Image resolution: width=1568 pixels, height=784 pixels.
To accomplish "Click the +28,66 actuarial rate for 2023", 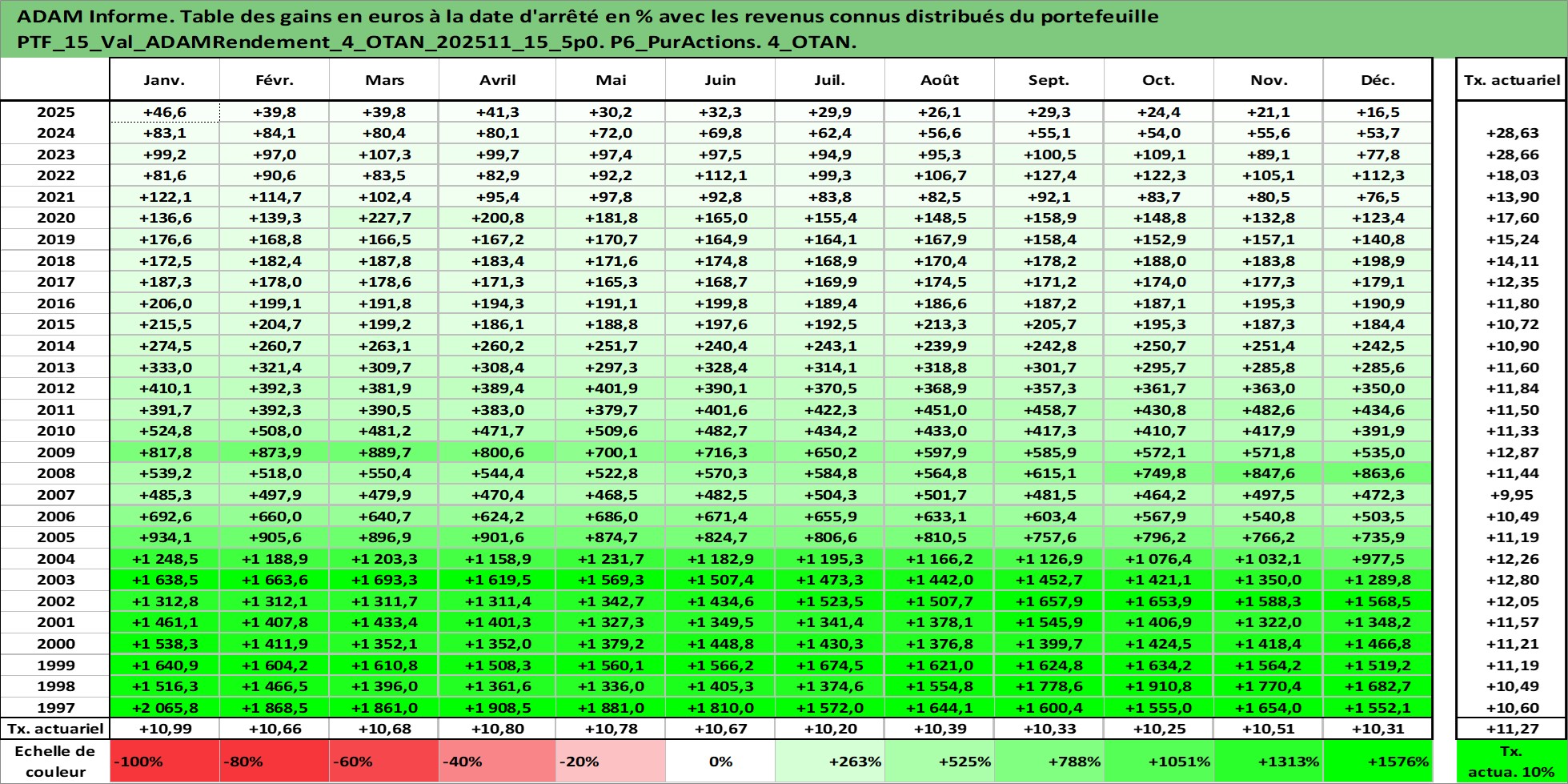I will pos(1511,155).
